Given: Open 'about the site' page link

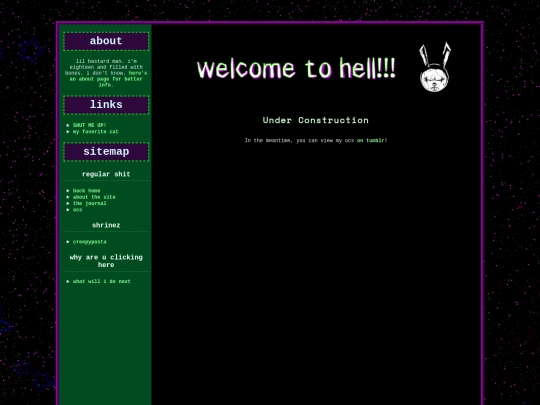Looking at the screenshot, I should coord(94,197).
